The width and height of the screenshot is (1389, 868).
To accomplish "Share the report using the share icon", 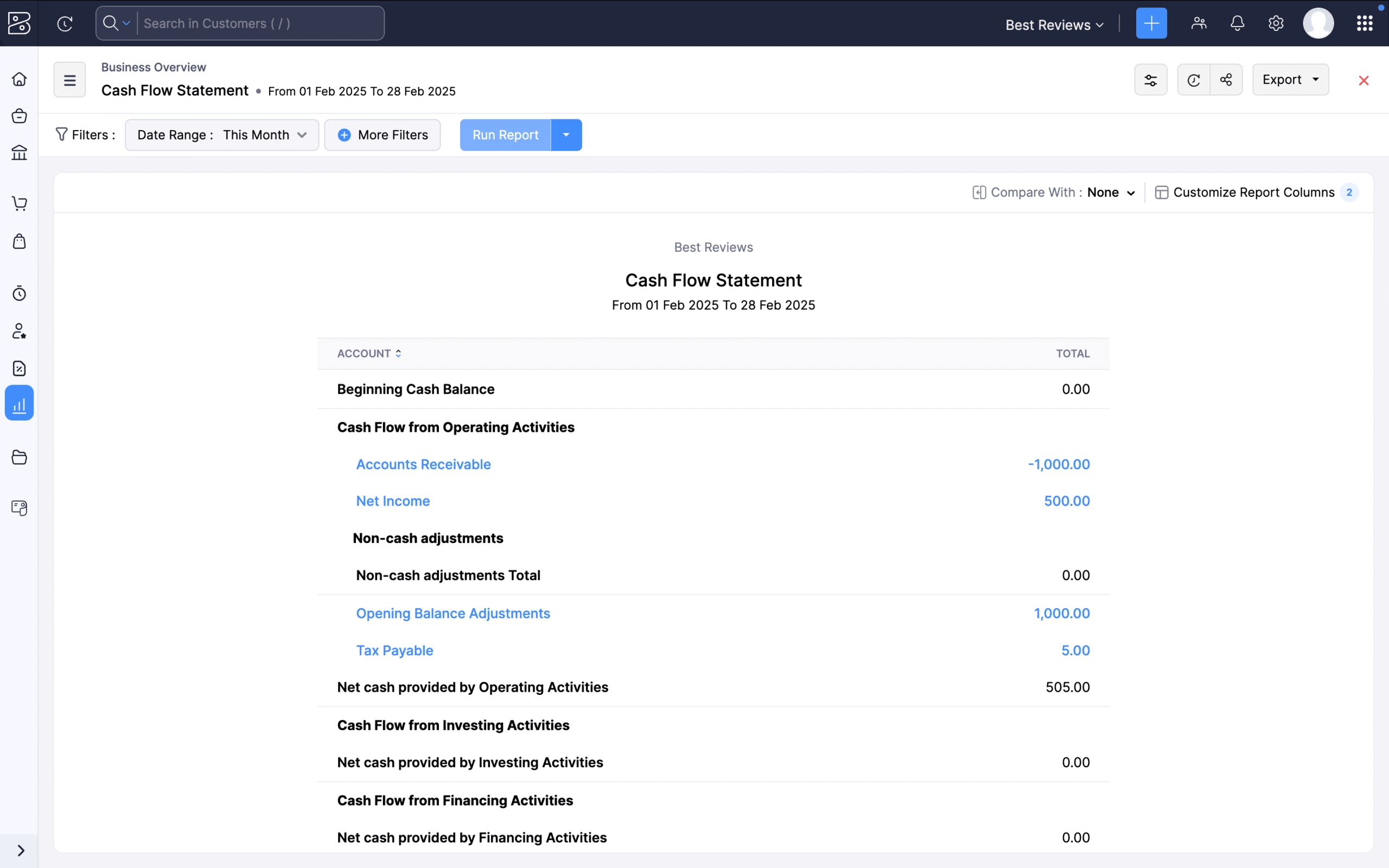I will point(1226,79).
